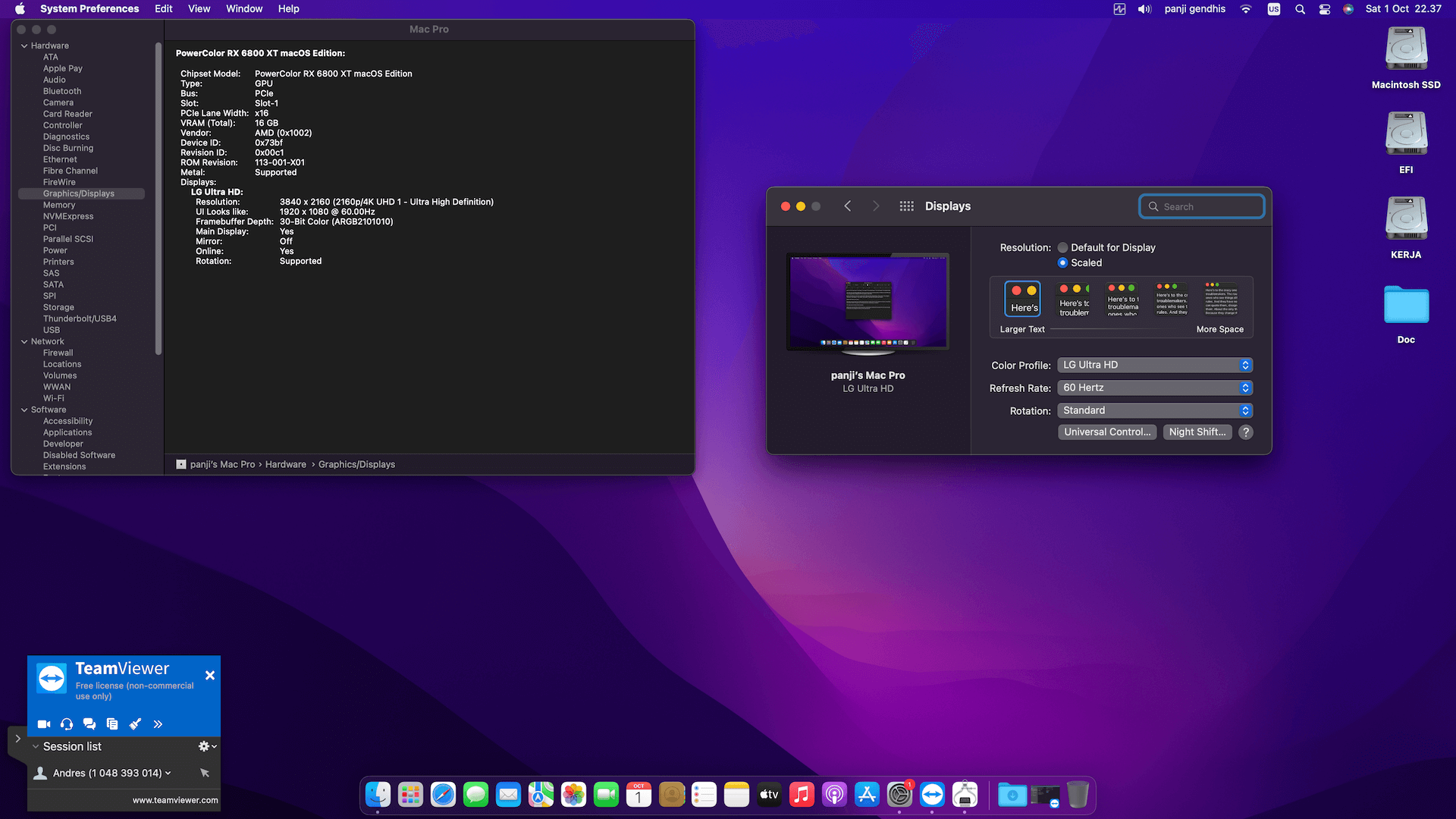
Task: Collapse the Network tree section
Action: 24,341
